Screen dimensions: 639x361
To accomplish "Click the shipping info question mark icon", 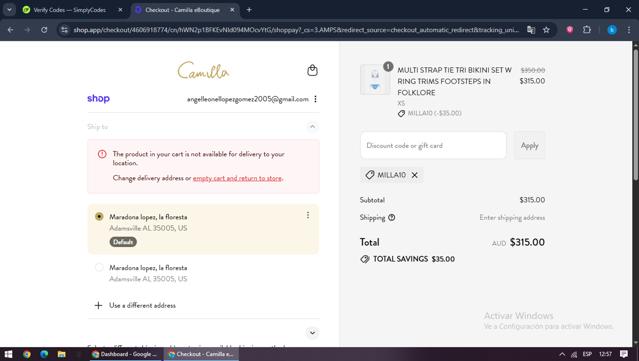I will 392,218.
